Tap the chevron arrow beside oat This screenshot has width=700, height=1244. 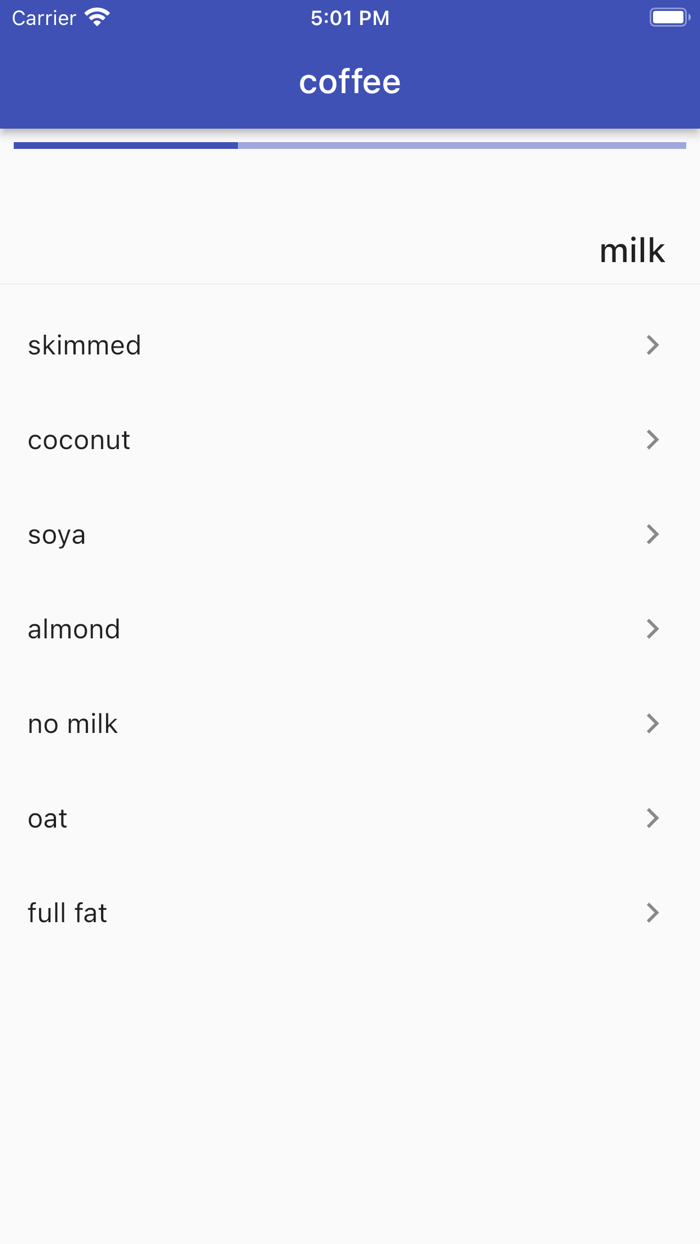coord(652,818)
